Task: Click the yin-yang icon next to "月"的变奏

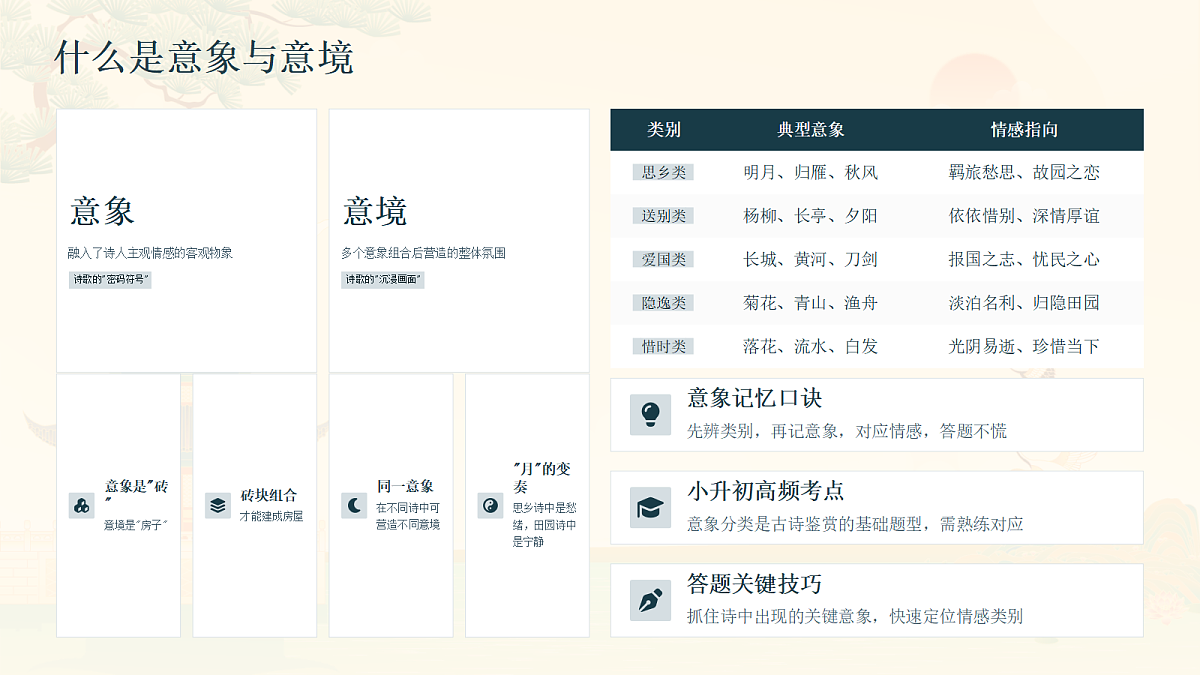Action: coord(490,505)
